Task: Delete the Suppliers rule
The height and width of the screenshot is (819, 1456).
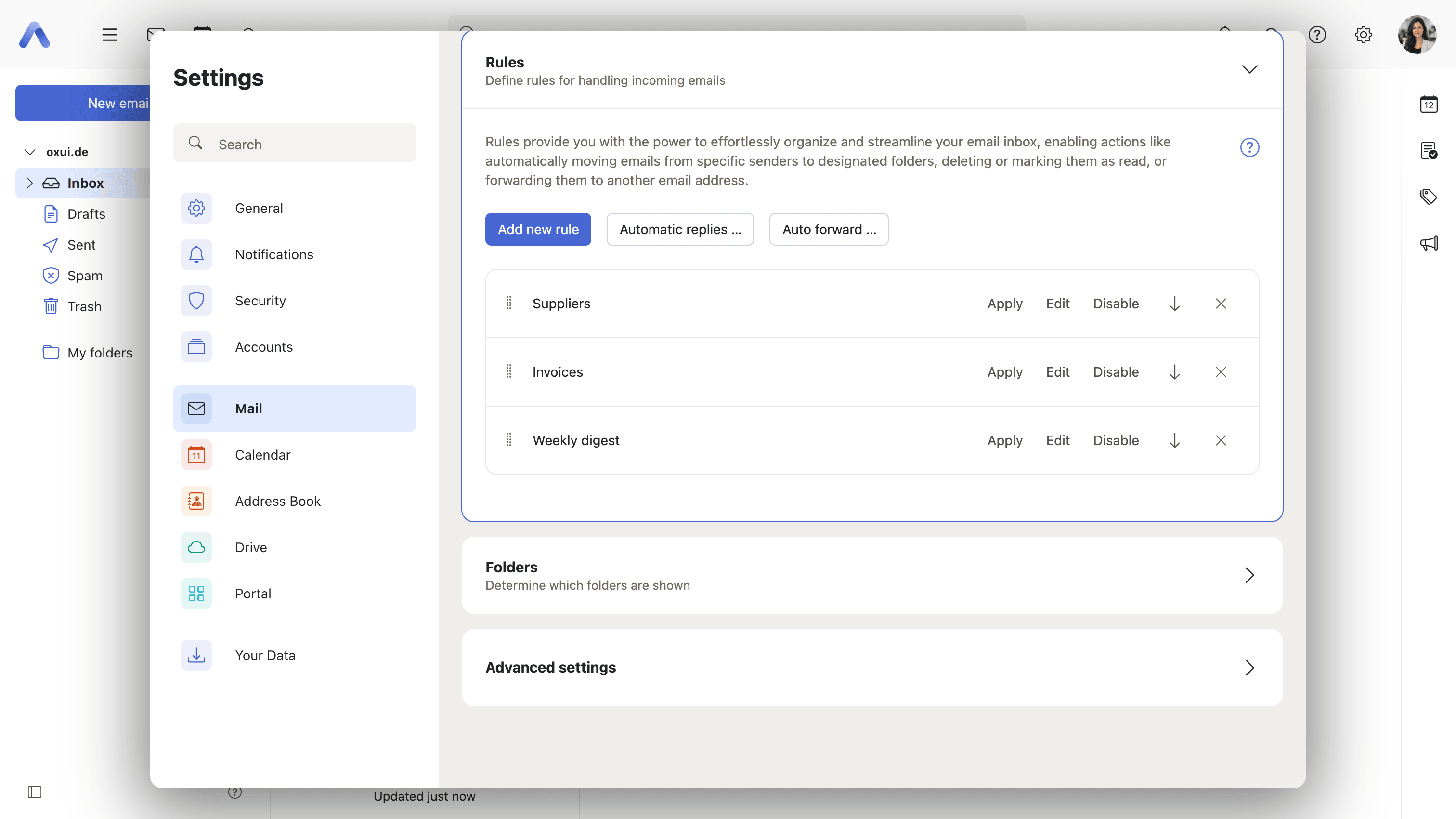Action: [x=1221, y=304]
